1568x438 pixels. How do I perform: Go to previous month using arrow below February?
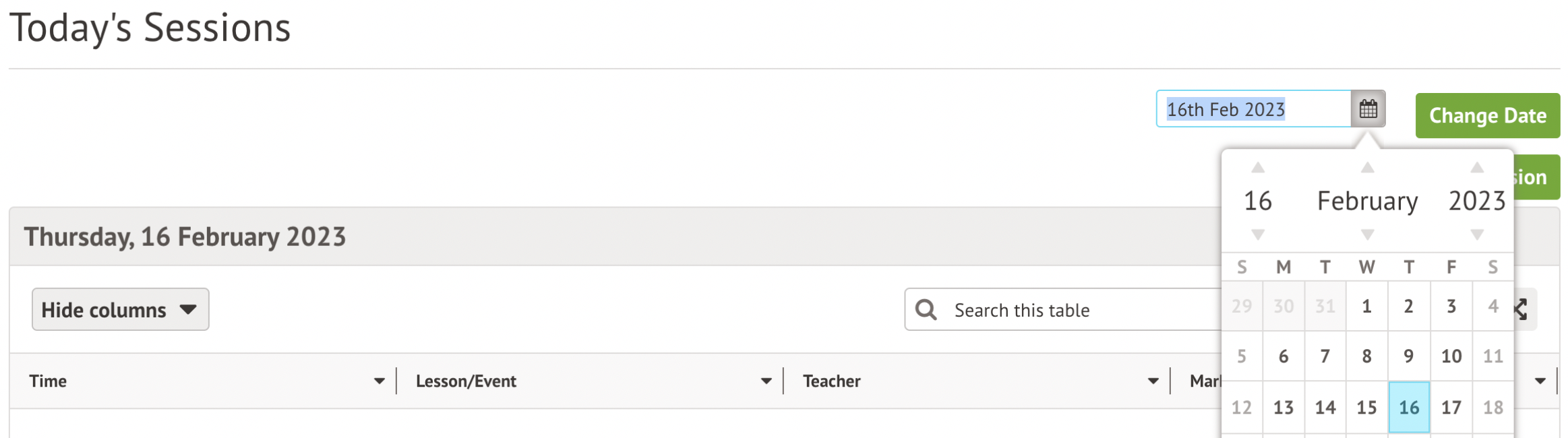pos(1367,234)
